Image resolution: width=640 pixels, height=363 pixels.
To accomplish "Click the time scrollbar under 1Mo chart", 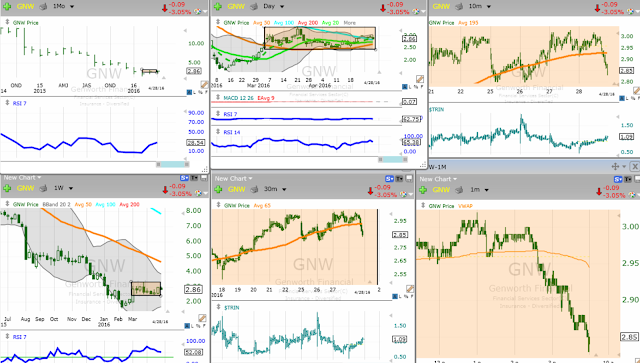I will 95,164.
